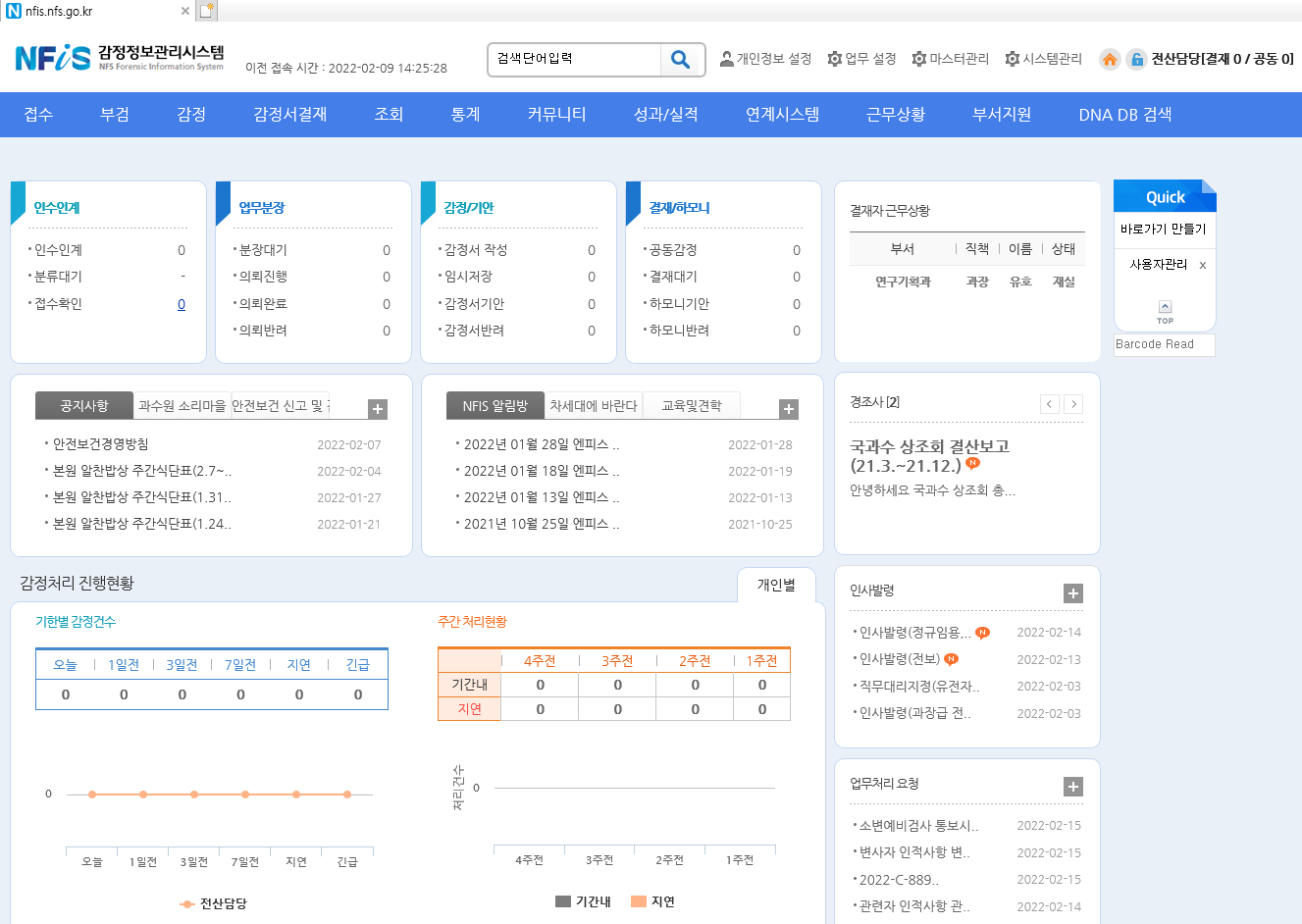Open the 통계 menu
The height and width of the screenshot is (924, 1302).
466,115
